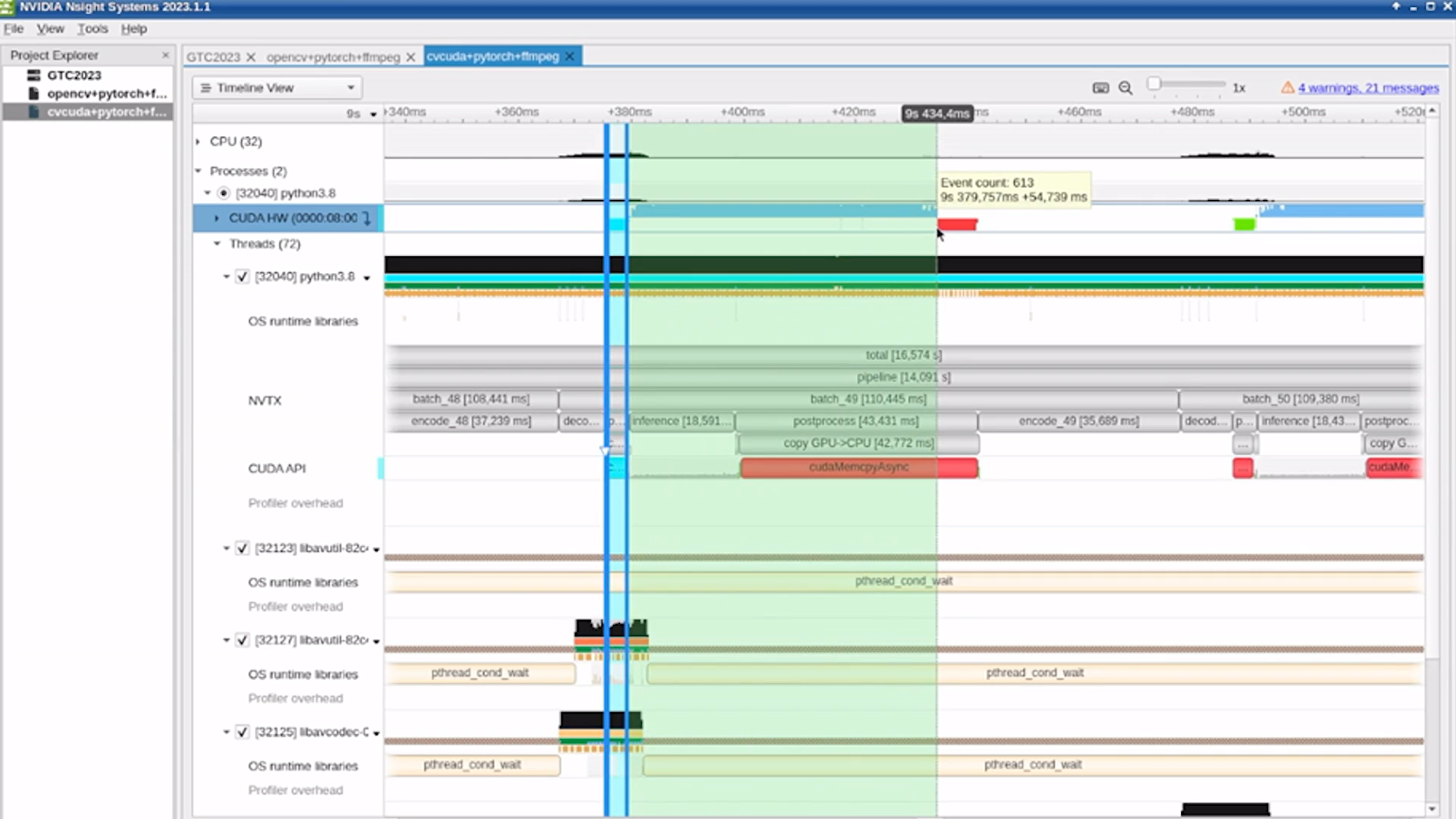Click the keyboard shortcuts icon in toolbar

1101,88
